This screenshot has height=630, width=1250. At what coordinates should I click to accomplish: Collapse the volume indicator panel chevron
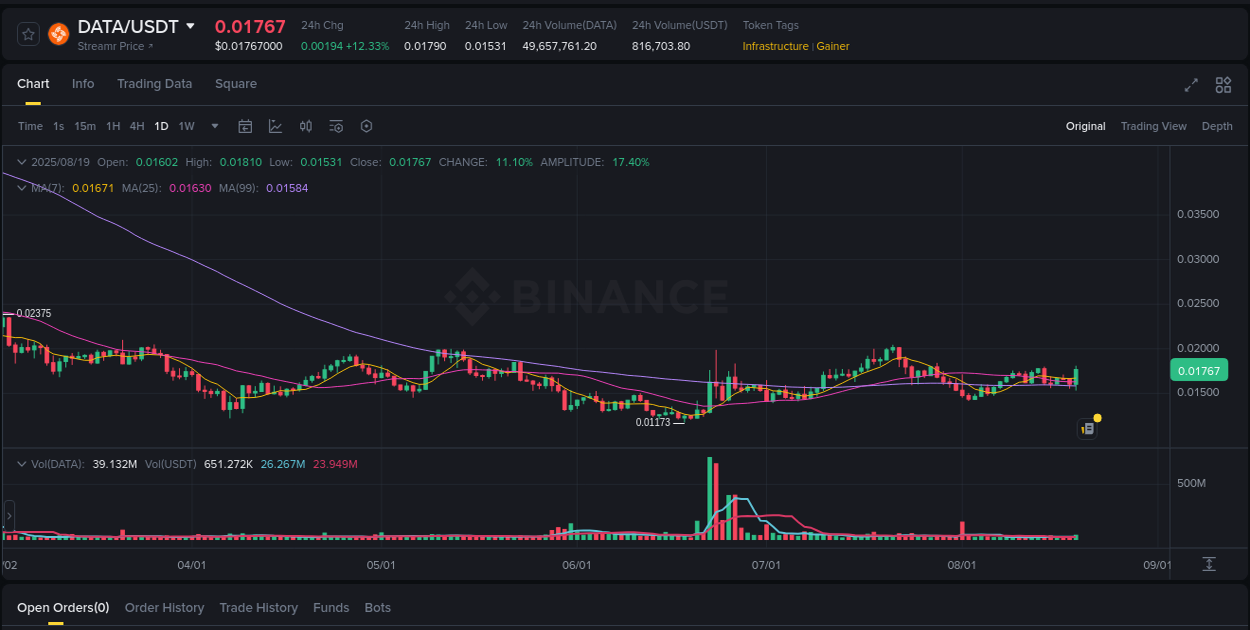[22, 464]
